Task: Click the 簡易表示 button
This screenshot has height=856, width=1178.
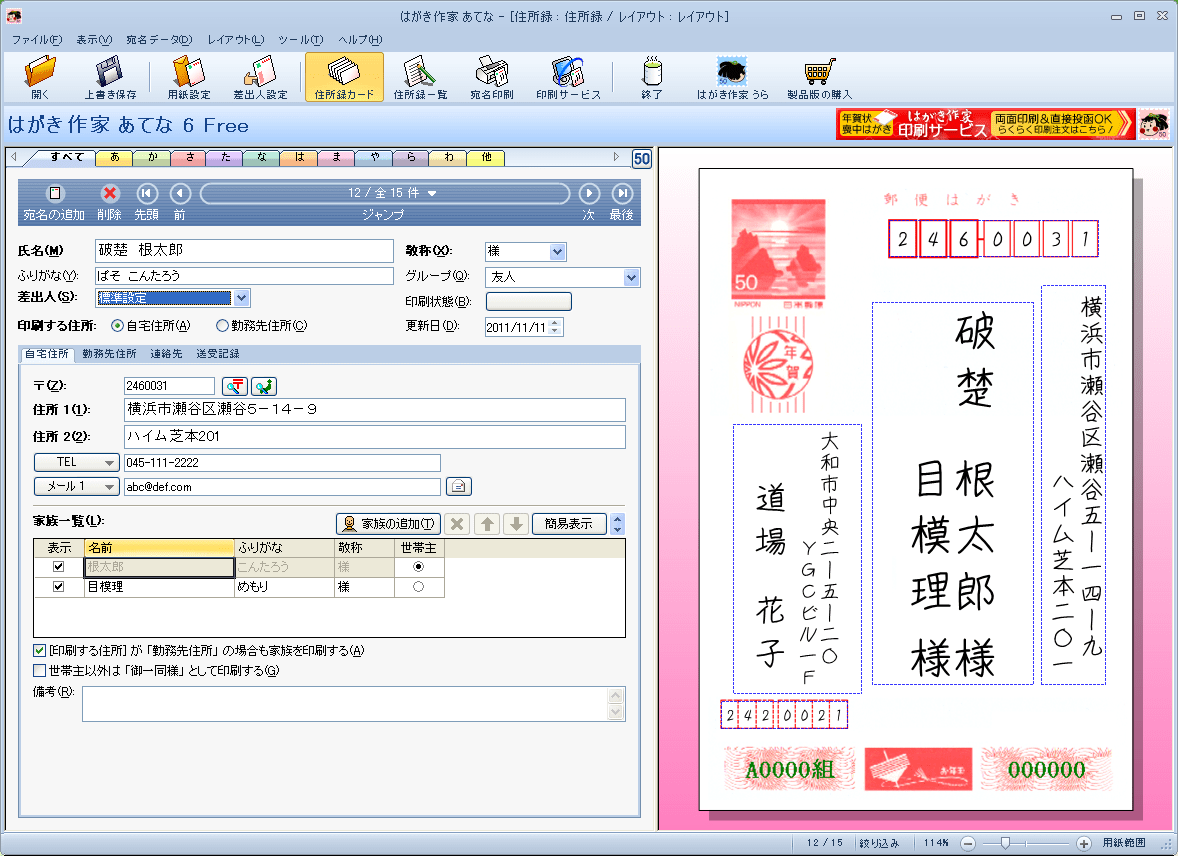Action: point(568,524)
